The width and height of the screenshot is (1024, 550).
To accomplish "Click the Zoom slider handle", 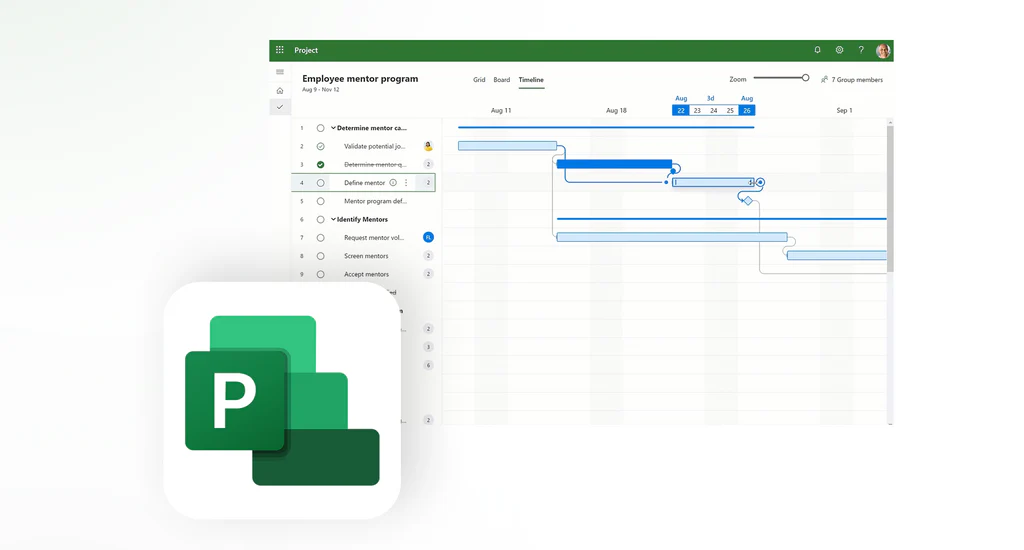I will (805, 78).
